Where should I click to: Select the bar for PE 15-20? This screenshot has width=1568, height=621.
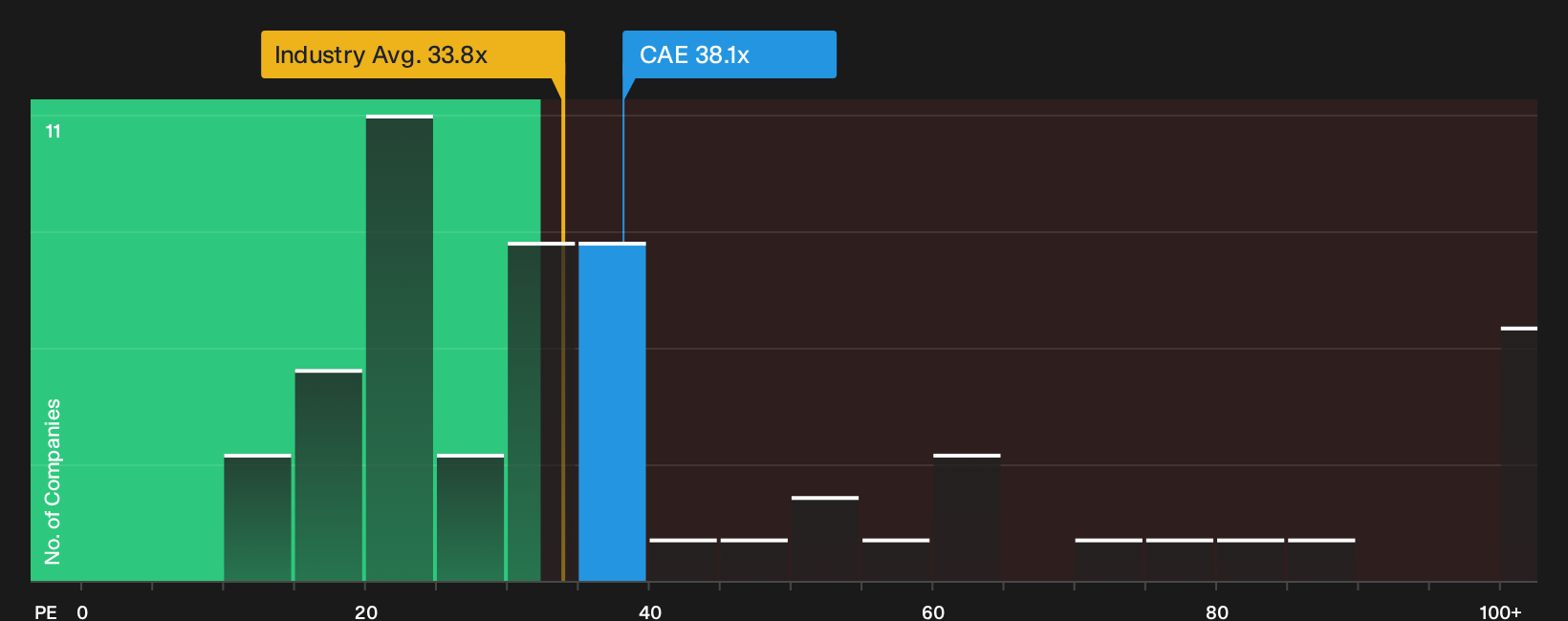click(329, 475)
